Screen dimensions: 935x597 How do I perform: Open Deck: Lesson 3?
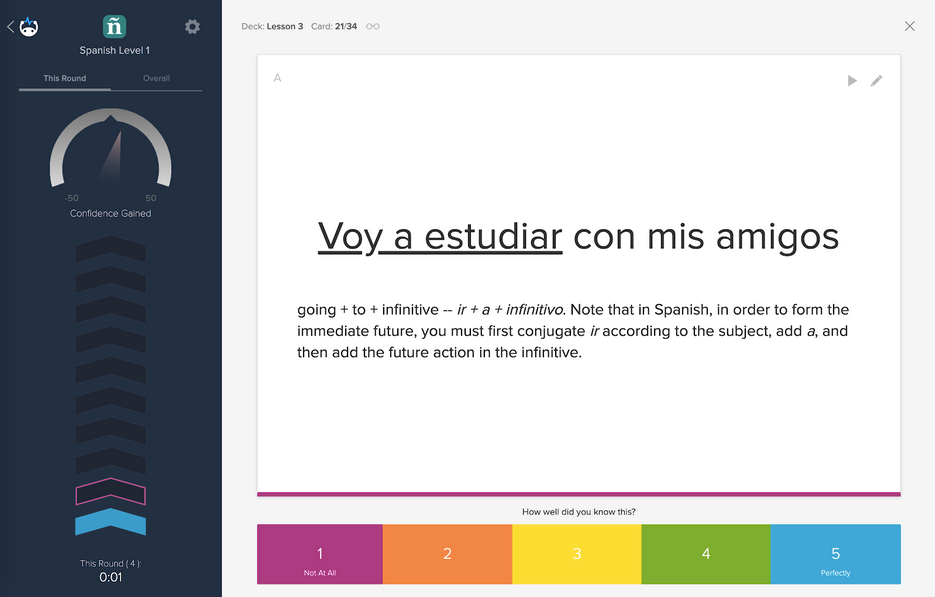(272, 27)
